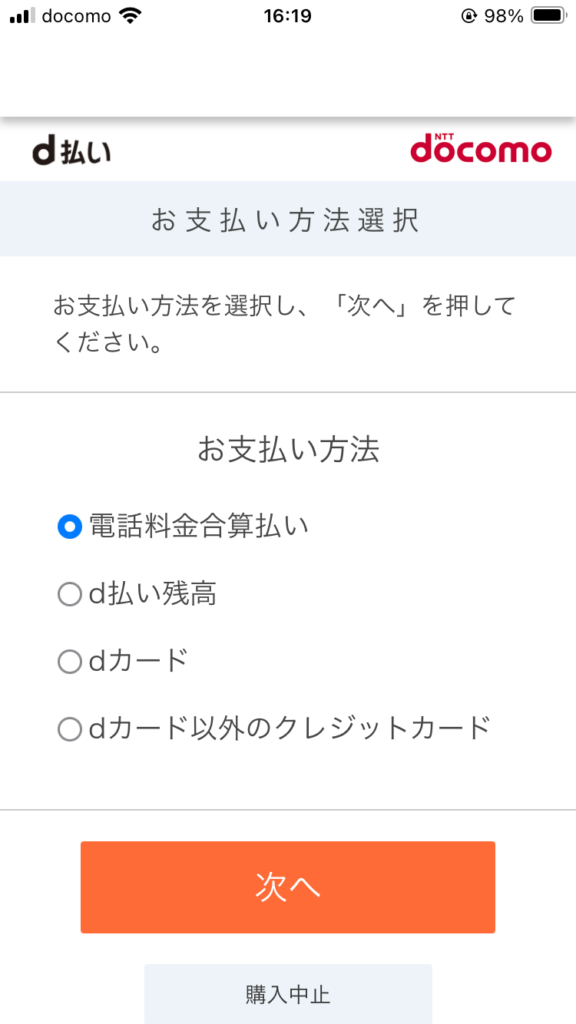Select the dカード radio button
This screenshot has height=1024, width=576.
coord(69,661)
